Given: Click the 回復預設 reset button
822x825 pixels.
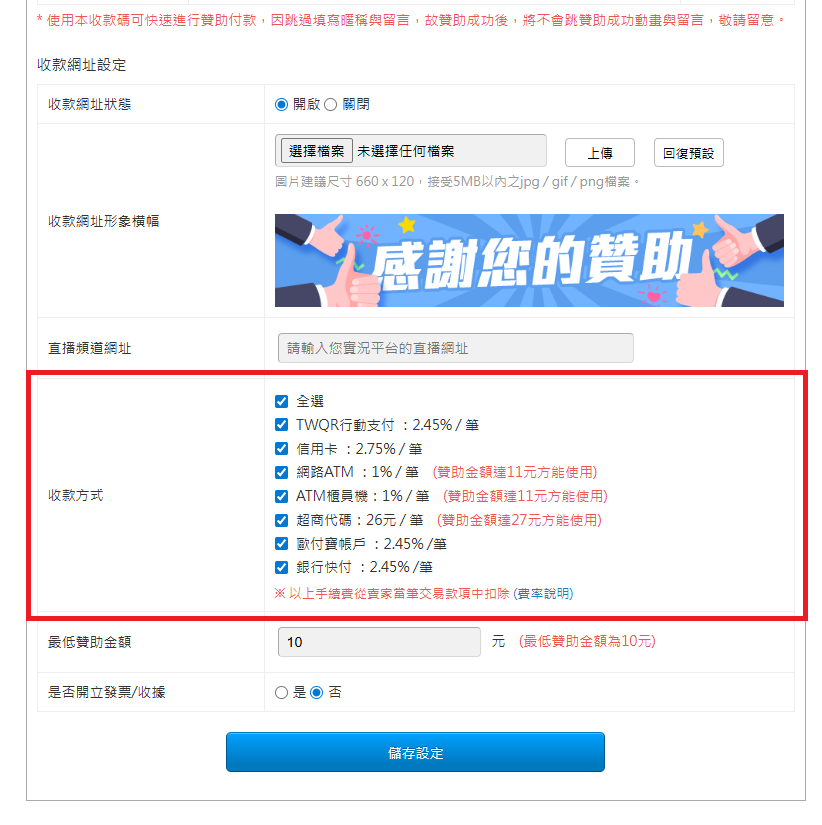Looking at the screenshot, I should [x=688, y=153].
